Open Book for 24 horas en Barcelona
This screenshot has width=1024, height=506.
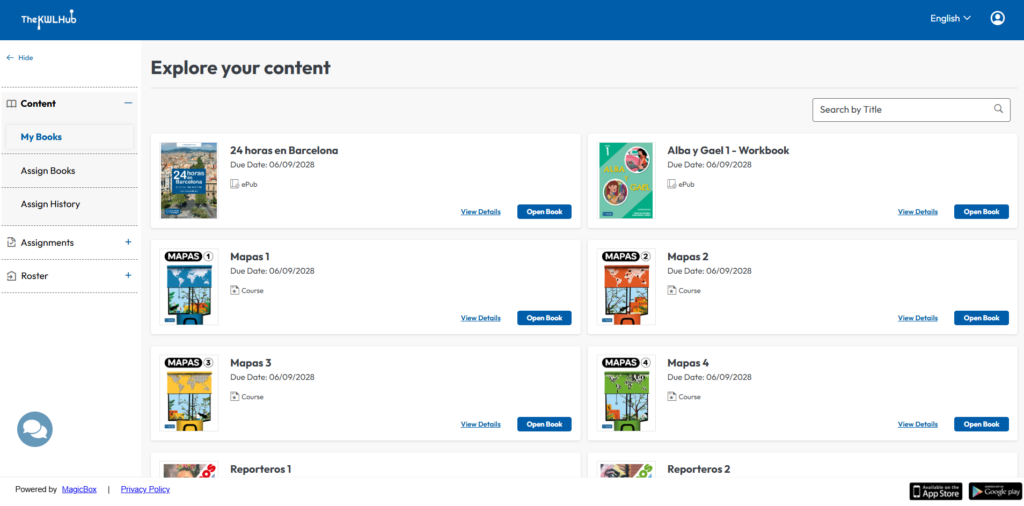point(544,212)
